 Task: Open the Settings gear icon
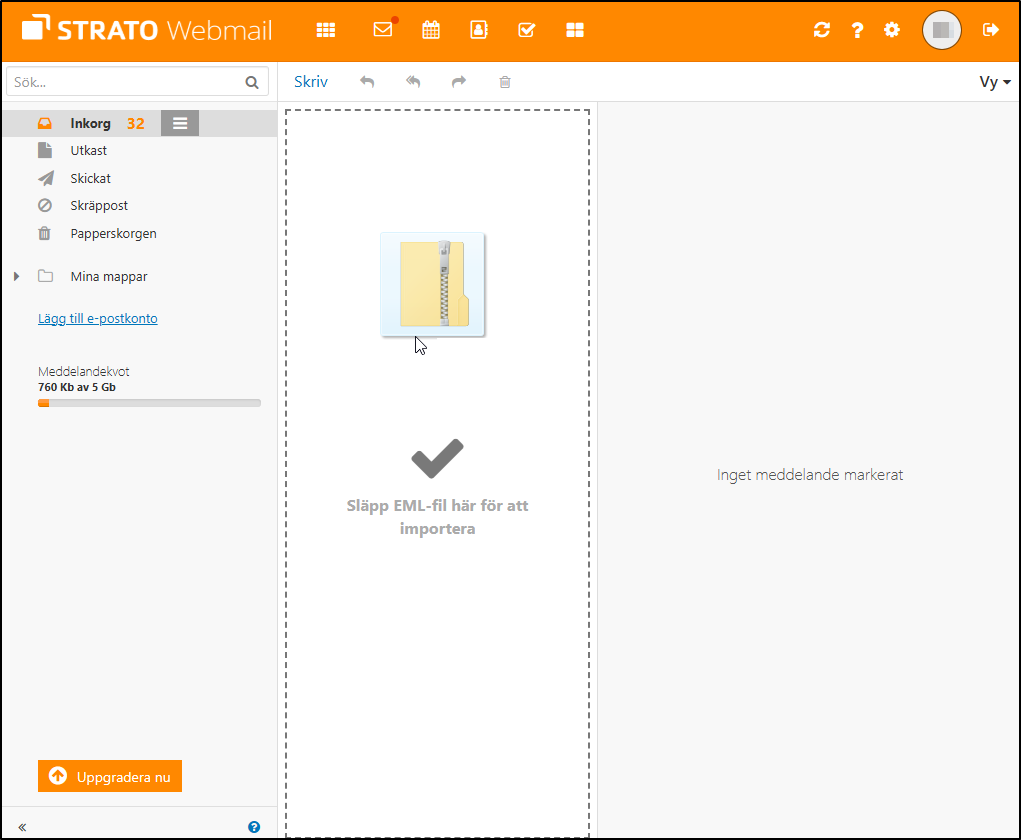(x=891, y=30)
